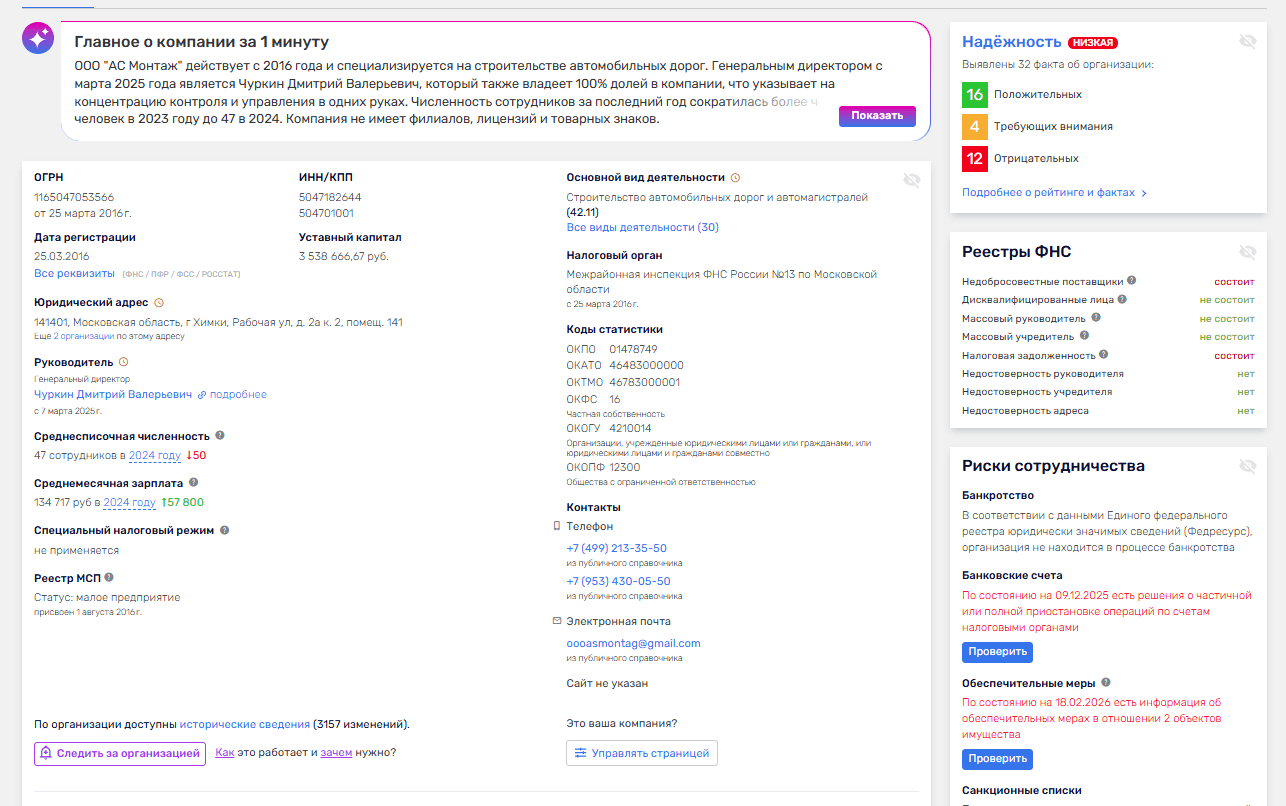
Task: Click help icon beside Среднемесячная зарплата
Action: click(x=194, y=483)
